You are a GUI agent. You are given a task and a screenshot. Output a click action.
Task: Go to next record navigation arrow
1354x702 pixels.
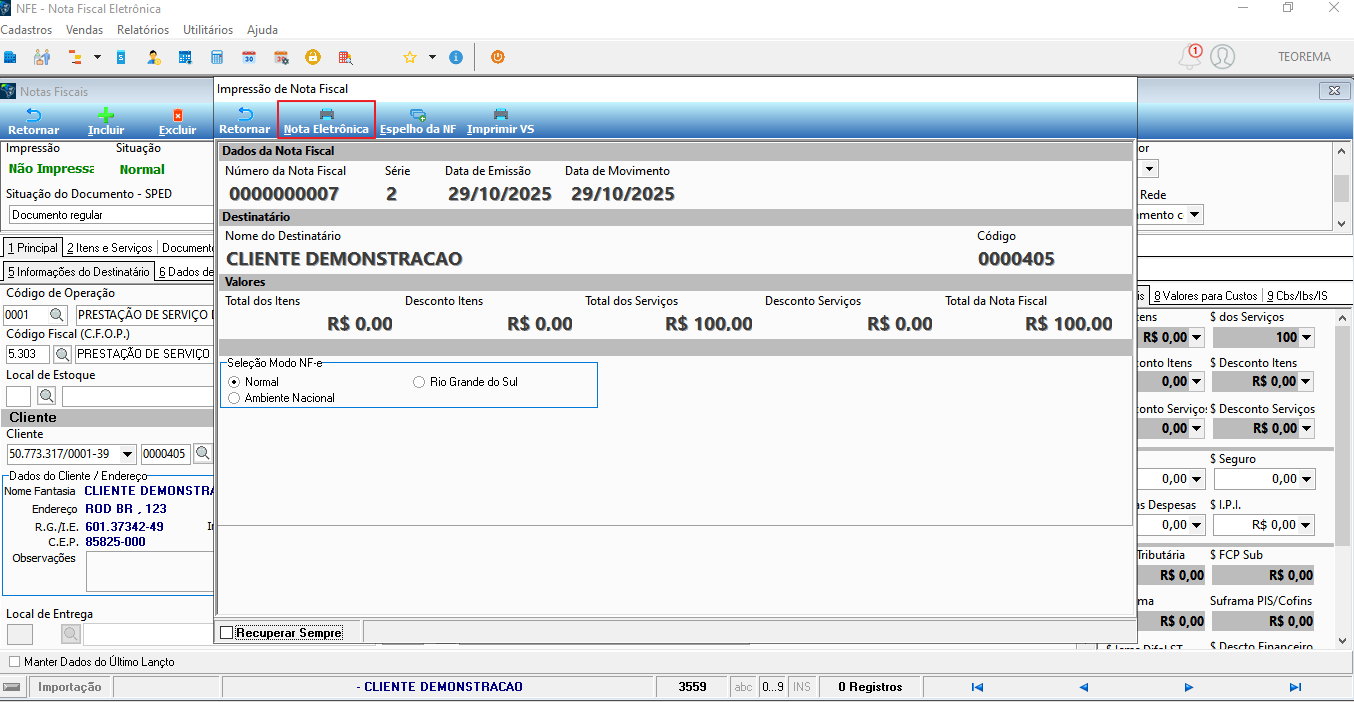[x=1189, y=687]
